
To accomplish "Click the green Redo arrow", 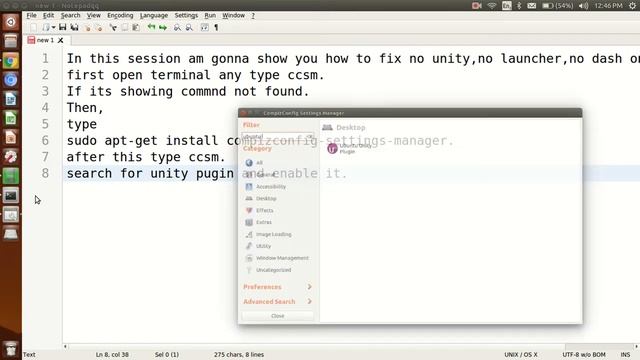I will (x=163, y=27).
